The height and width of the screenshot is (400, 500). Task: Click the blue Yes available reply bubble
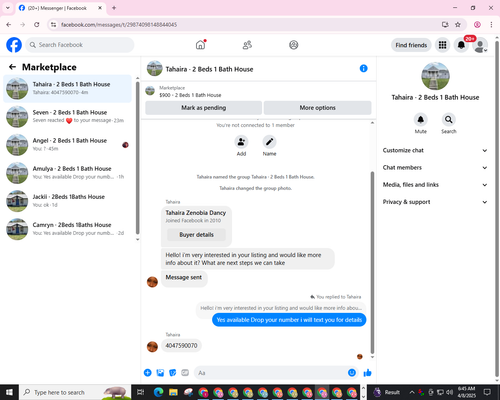coord(289,320)
